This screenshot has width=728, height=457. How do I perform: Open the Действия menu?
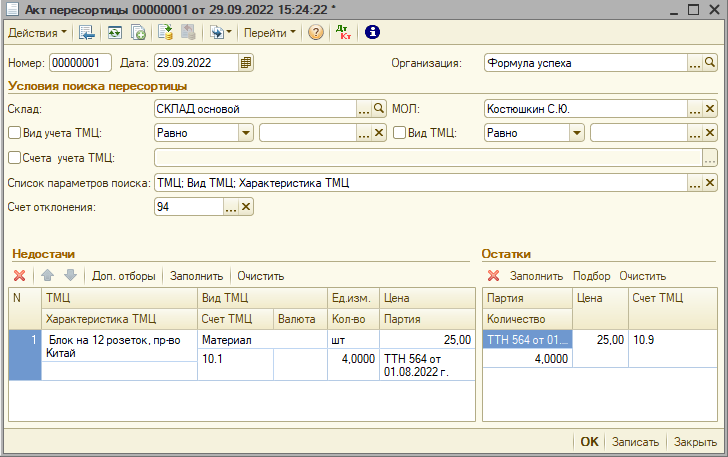(36, 32)
